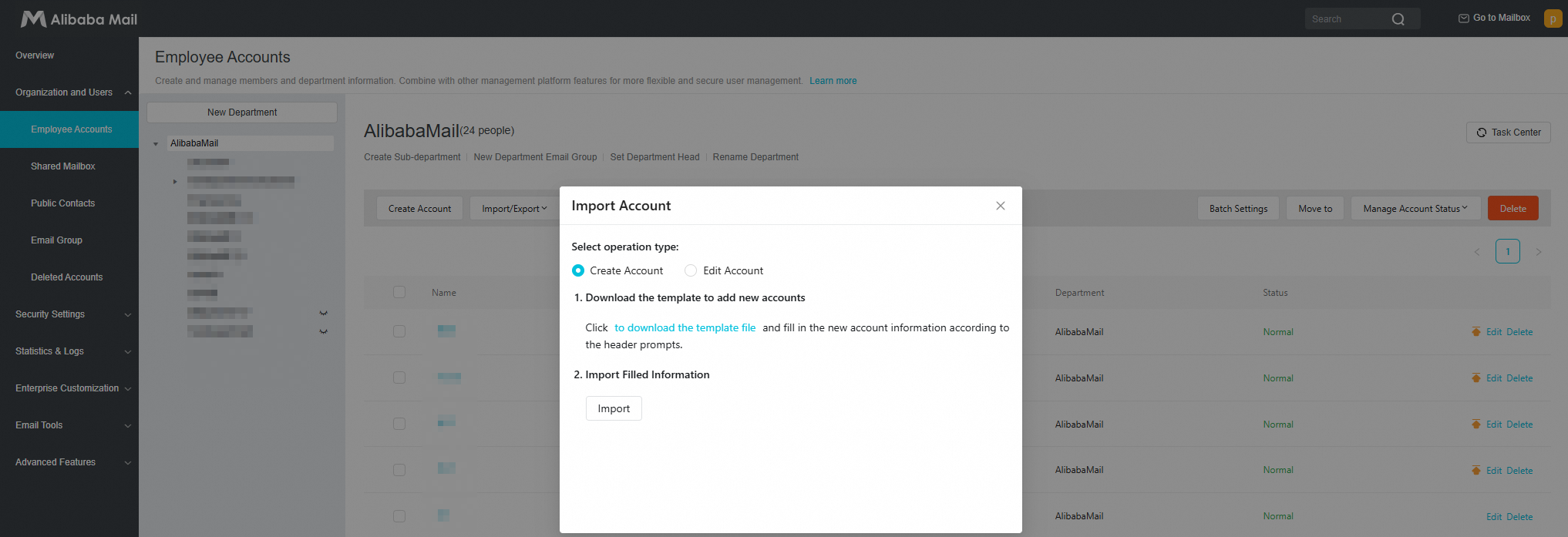Image resolution: width=1568 pixels, height=537 pixels.
Task: Go to next page arrow
Action: pyautogui.click(x=1539, y=252)
